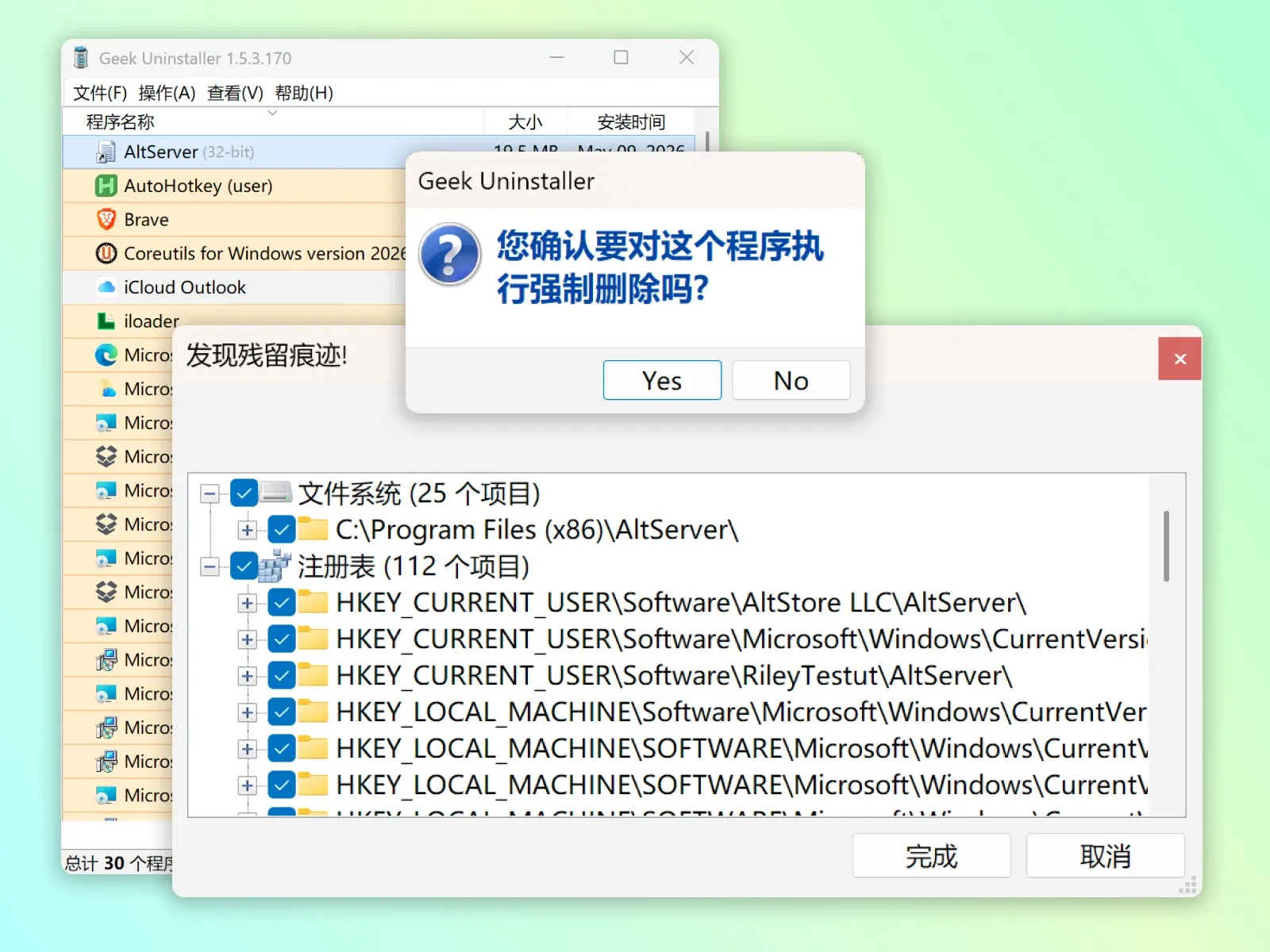Select the AutoHotkey (user) row
Screen dimensions: 1270x952
[234, 186]
